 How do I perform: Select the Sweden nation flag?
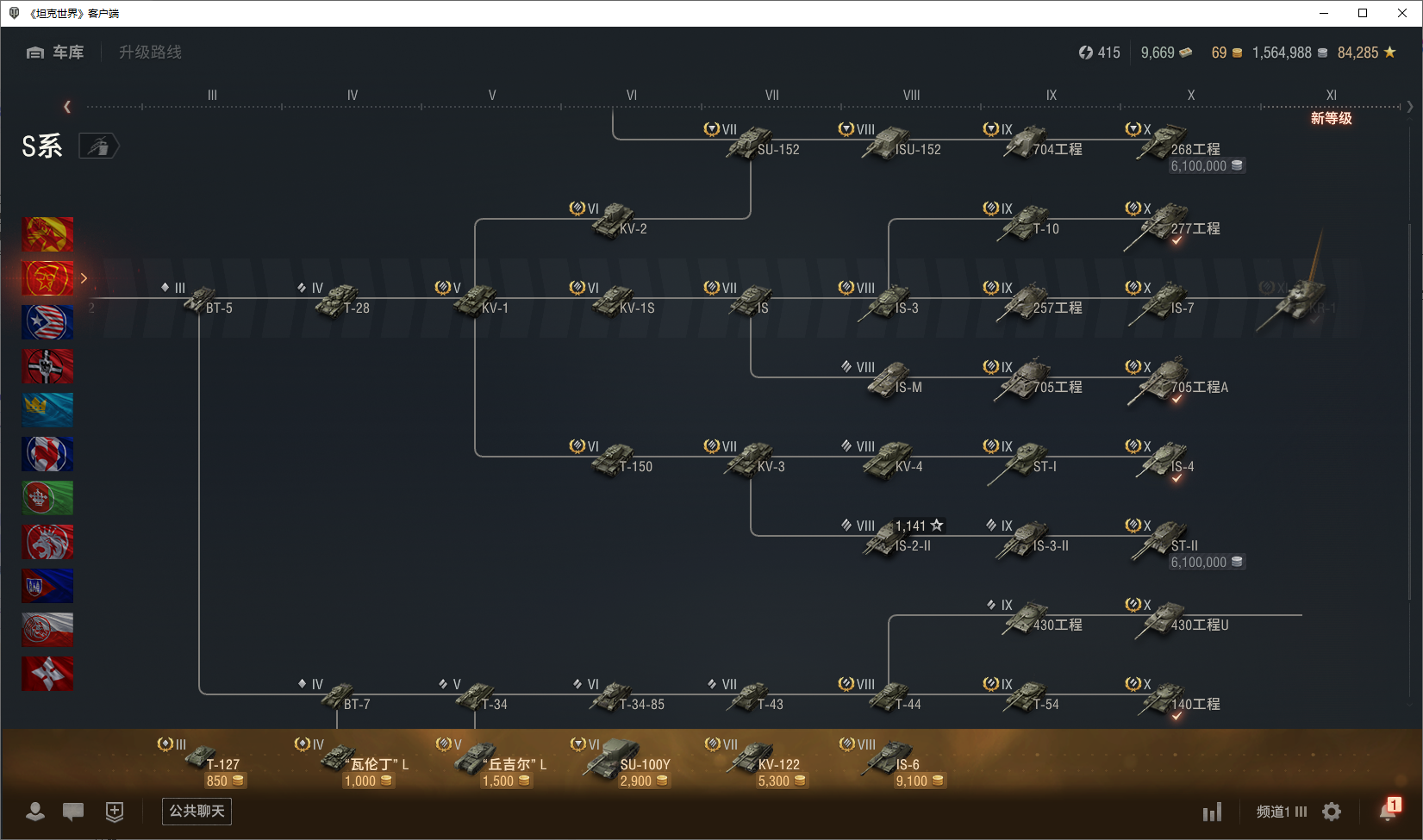47,410
